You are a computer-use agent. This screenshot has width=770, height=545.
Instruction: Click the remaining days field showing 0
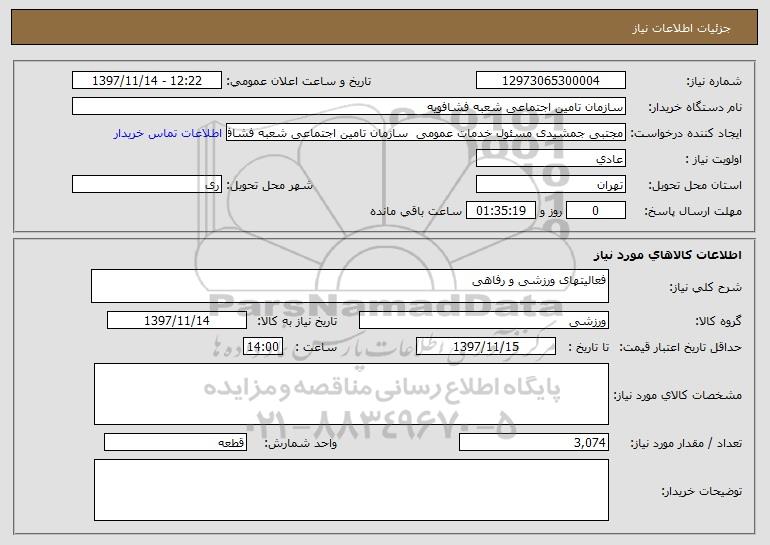click(596, 211)
